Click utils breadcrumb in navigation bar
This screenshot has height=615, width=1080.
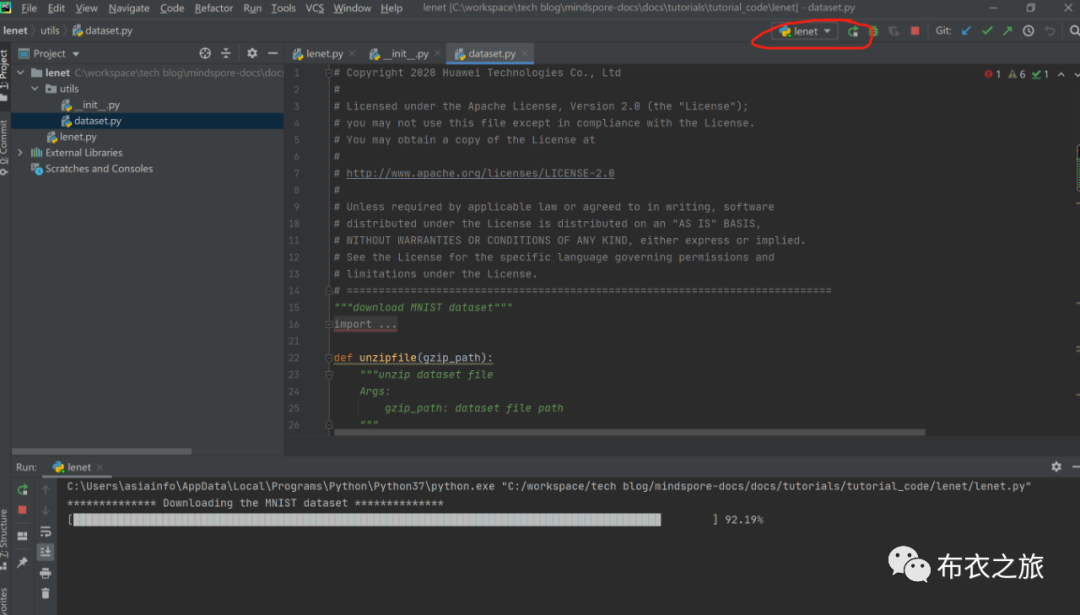pos(50,30)
